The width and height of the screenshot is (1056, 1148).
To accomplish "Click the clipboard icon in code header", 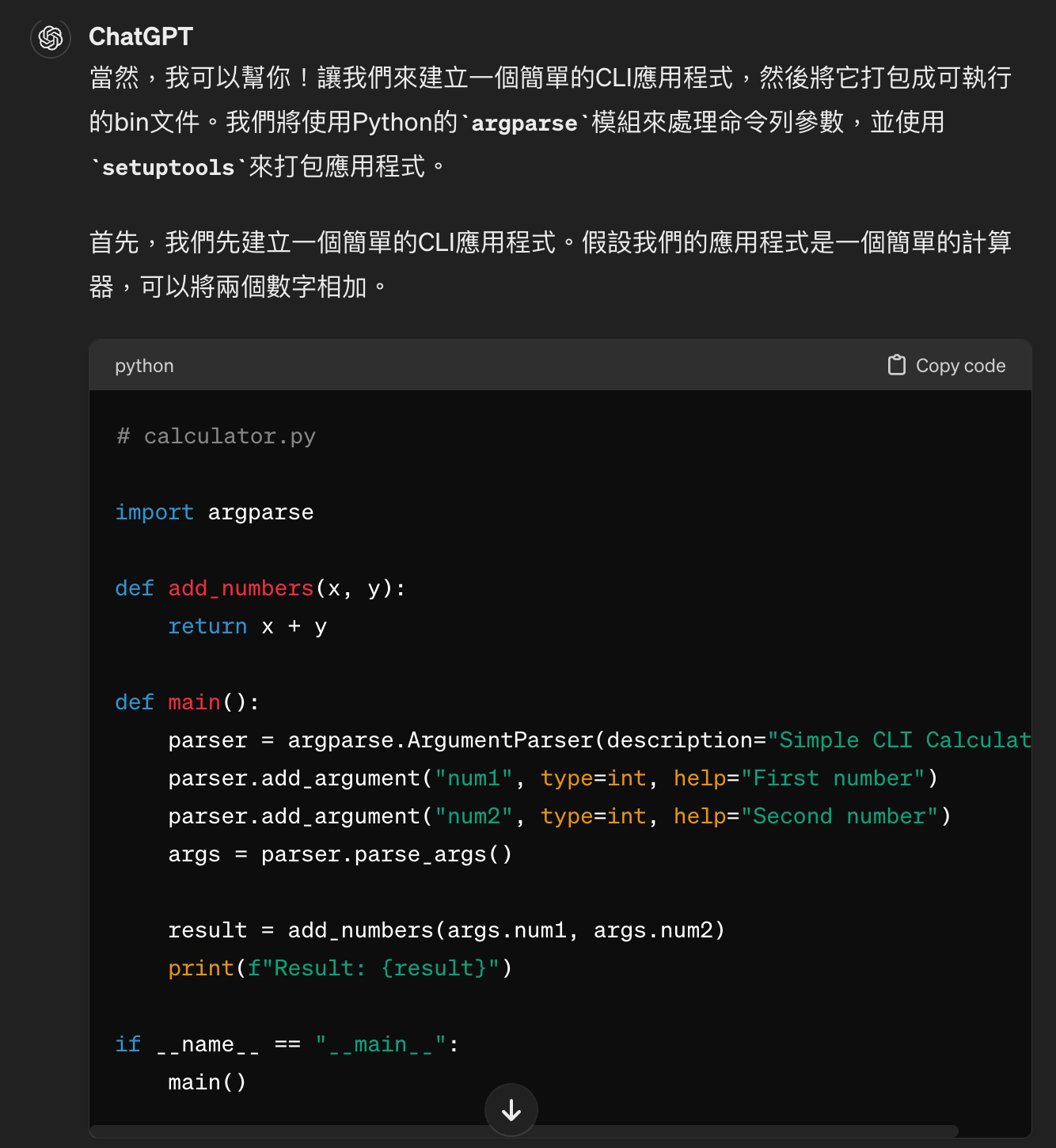I will coord(896,365).
